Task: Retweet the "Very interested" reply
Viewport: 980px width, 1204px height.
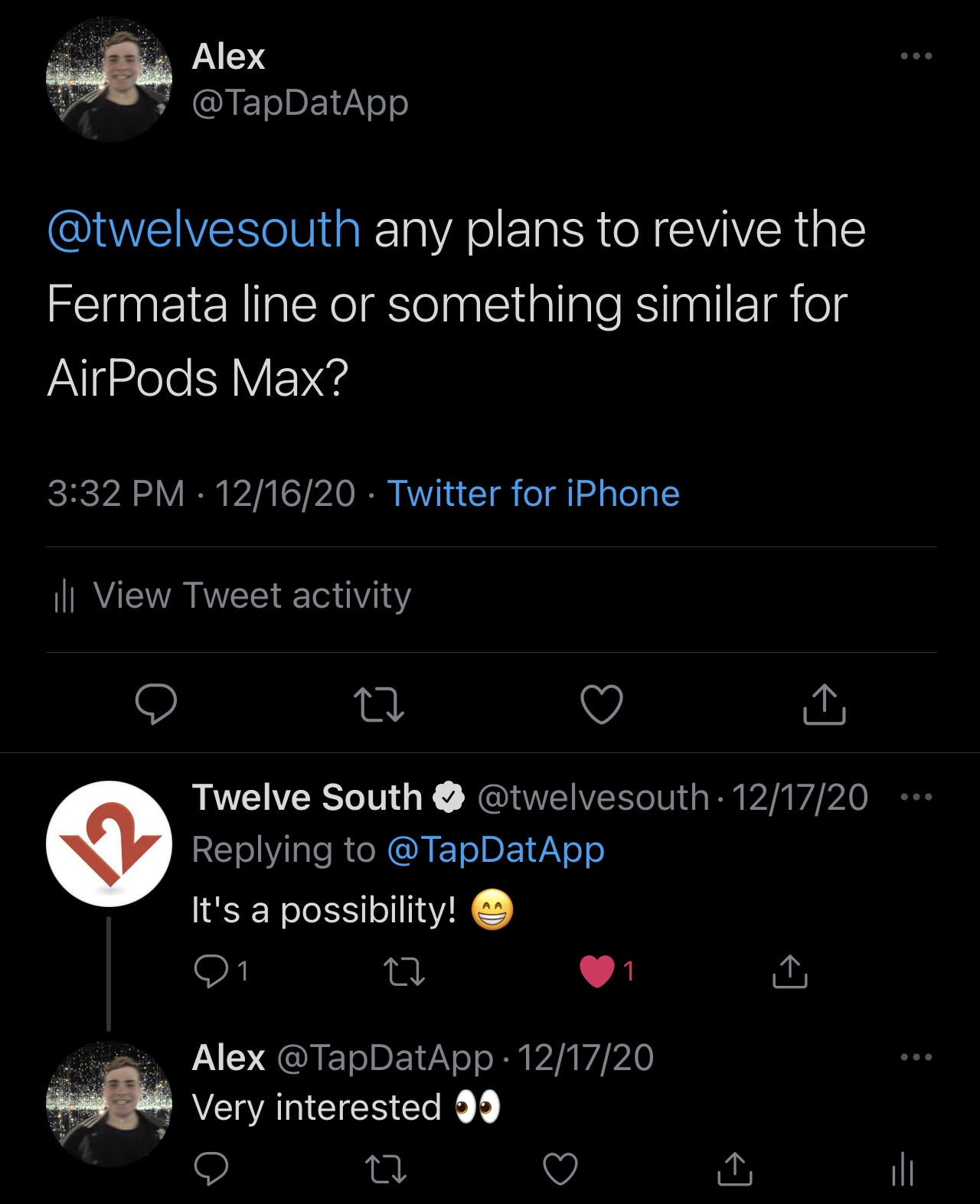Action: [385, 1169]
